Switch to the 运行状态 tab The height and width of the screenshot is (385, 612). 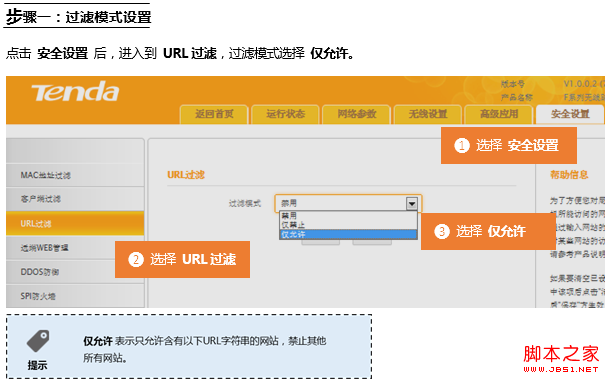click(x=285, y=114)
